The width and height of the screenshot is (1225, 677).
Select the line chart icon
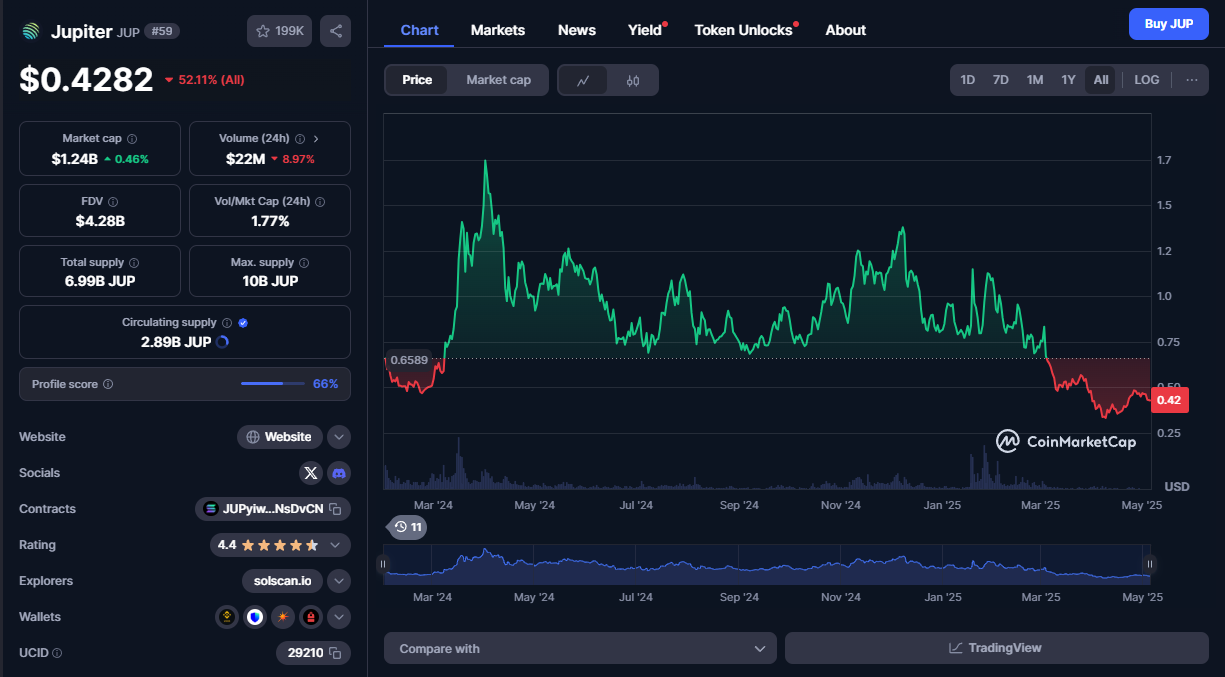pos(583,80)
